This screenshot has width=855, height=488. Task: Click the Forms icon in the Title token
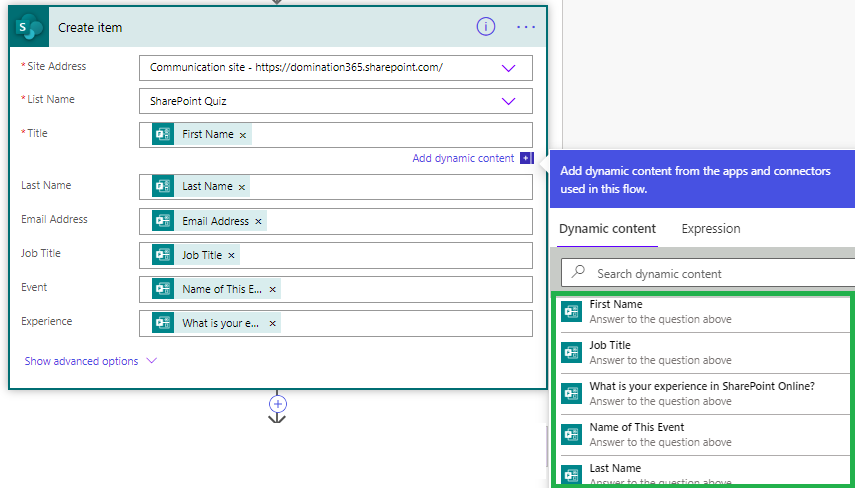(x=163, y=134)
